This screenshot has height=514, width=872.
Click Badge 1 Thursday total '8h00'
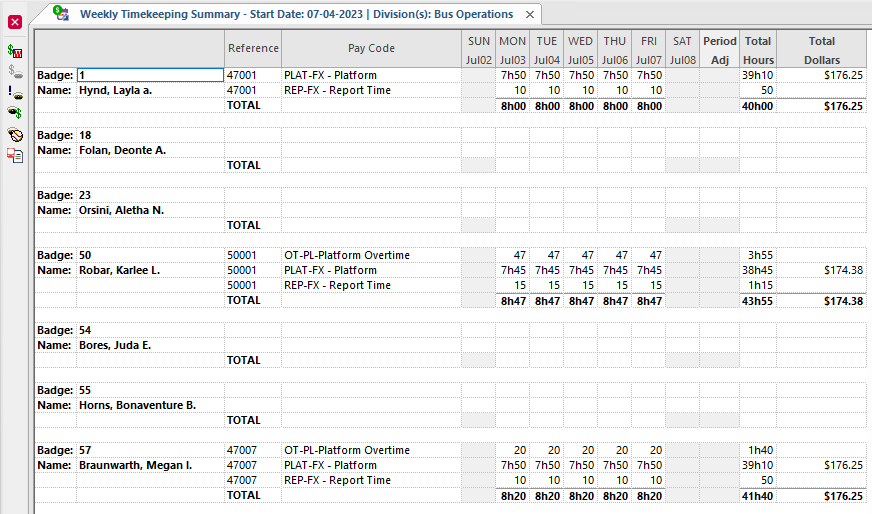coord(616,106)
